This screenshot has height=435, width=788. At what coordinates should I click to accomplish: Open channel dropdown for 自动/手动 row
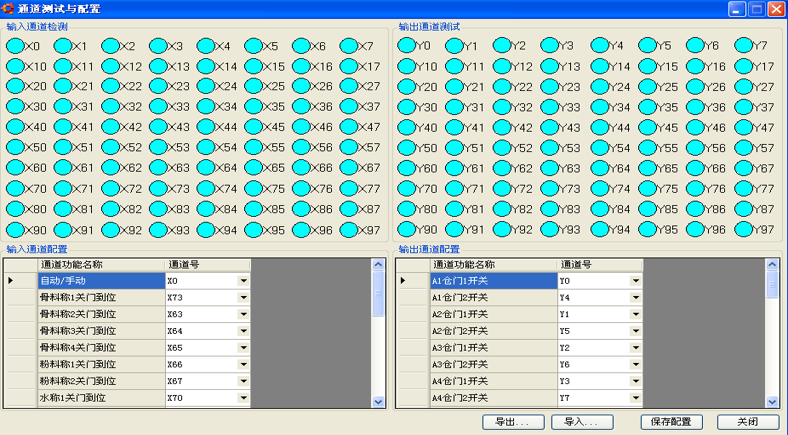[243, 281]
